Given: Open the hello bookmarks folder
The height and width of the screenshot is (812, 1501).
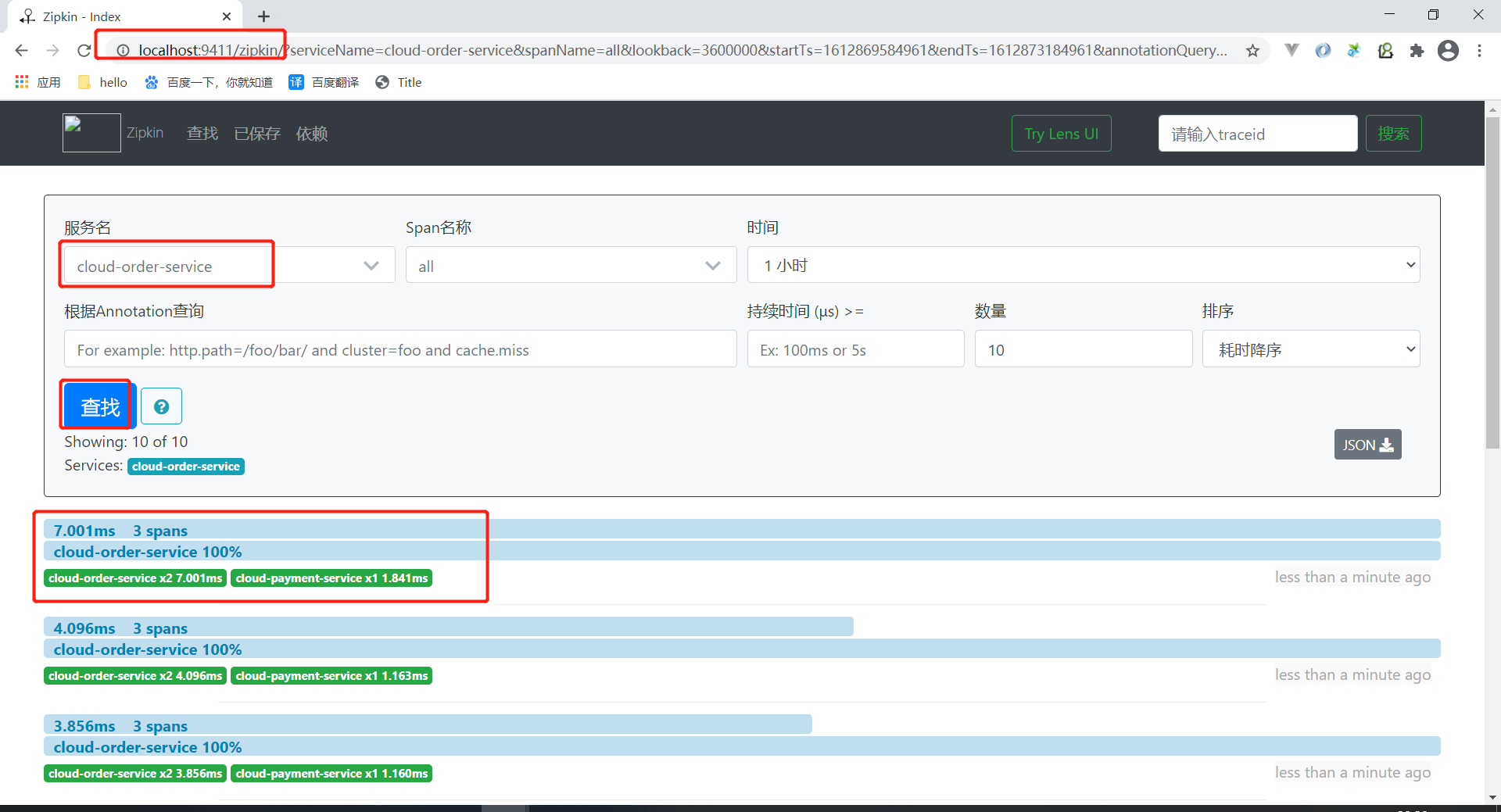Looking at the screenshot, I should coord(102,82).
